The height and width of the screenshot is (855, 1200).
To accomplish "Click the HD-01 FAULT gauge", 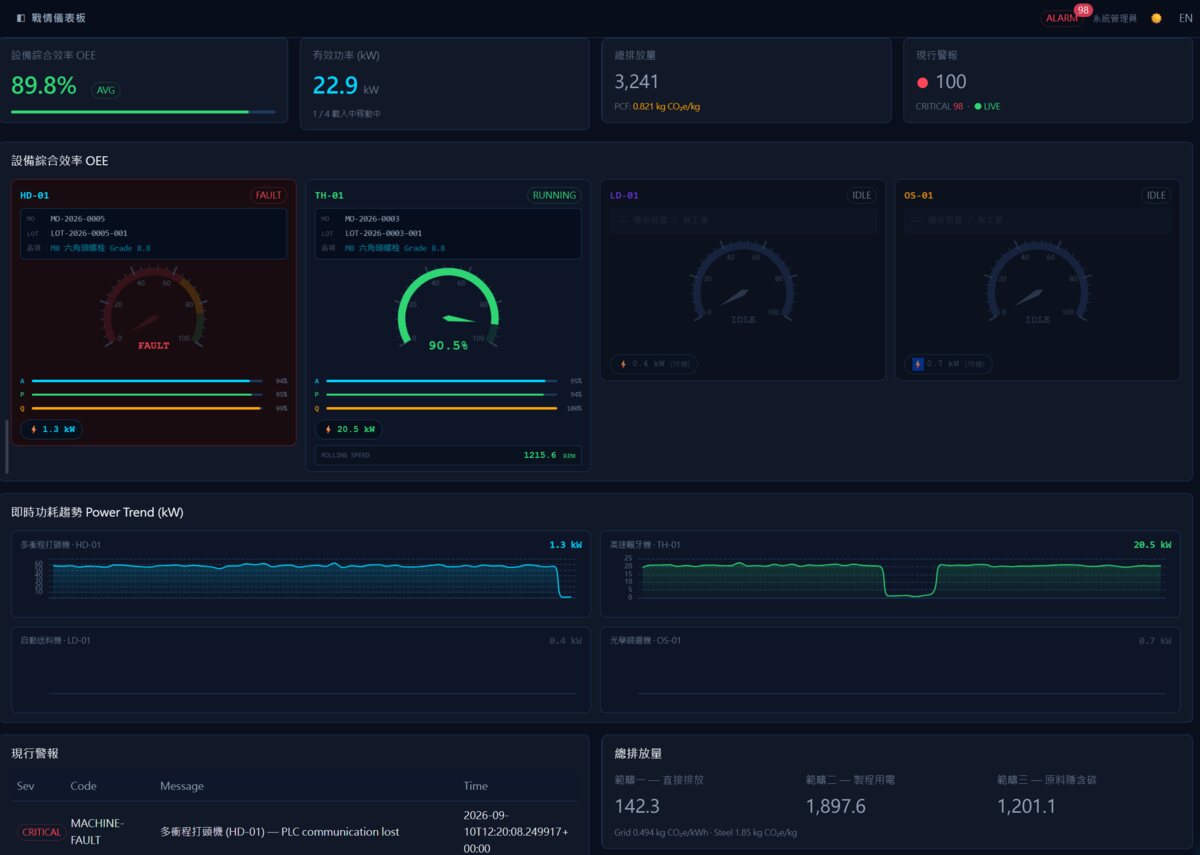I will pyautogui.click(x=153, y=310).
